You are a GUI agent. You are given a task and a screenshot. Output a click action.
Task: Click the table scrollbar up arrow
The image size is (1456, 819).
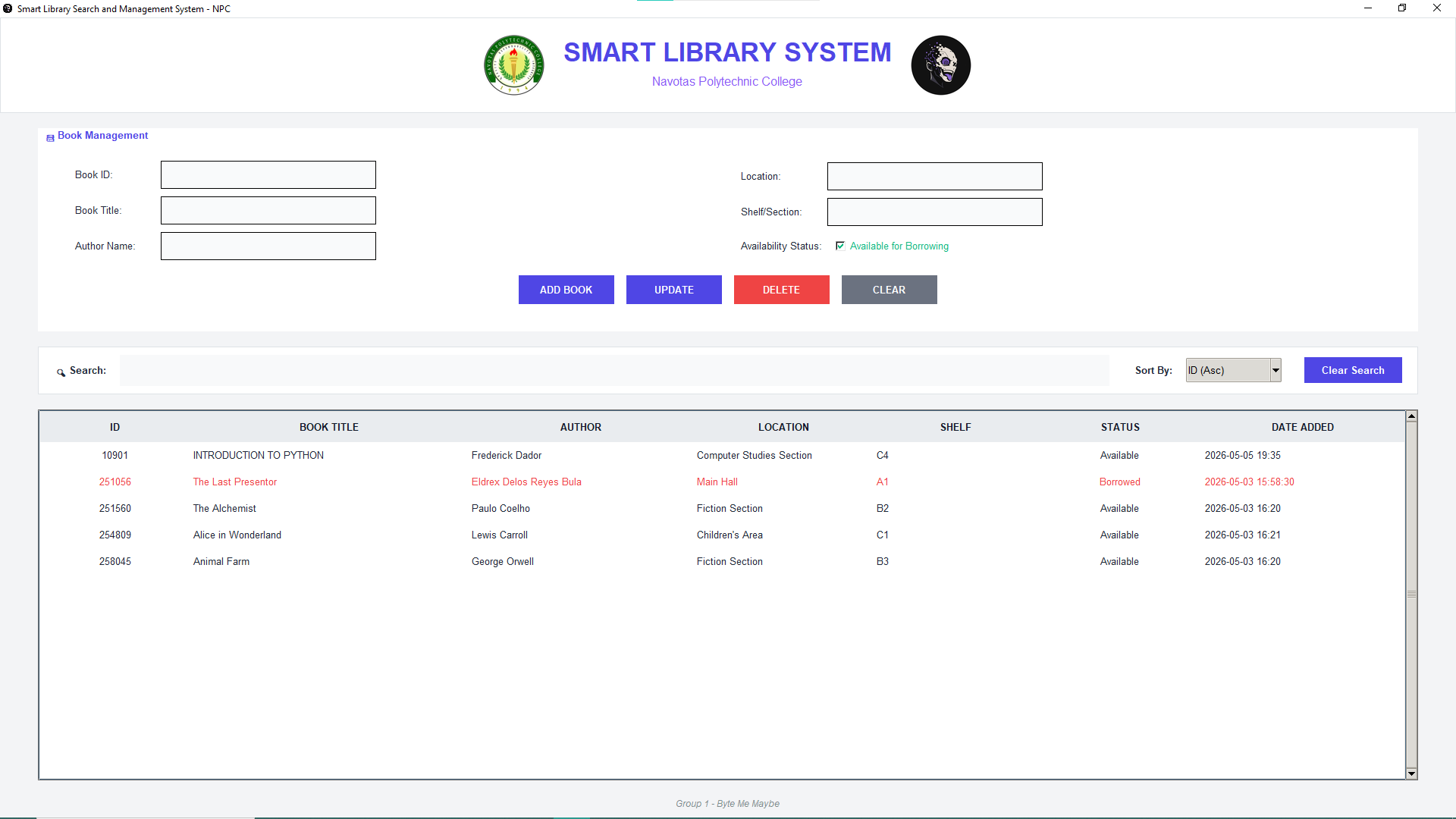click(x=1411, y=416)
